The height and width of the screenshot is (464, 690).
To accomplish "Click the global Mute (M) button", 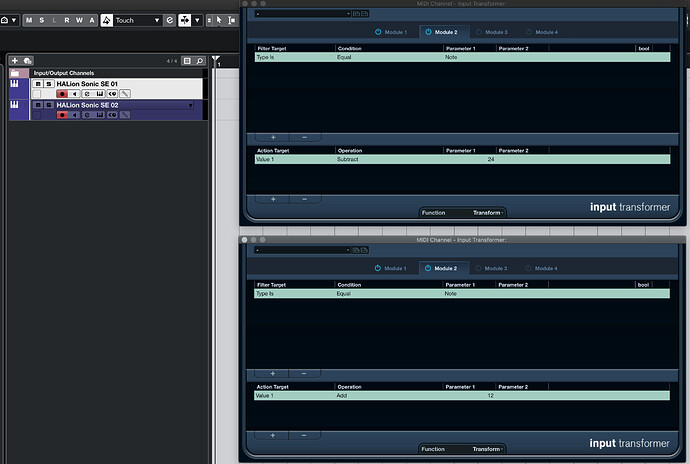I will [29, 20].
